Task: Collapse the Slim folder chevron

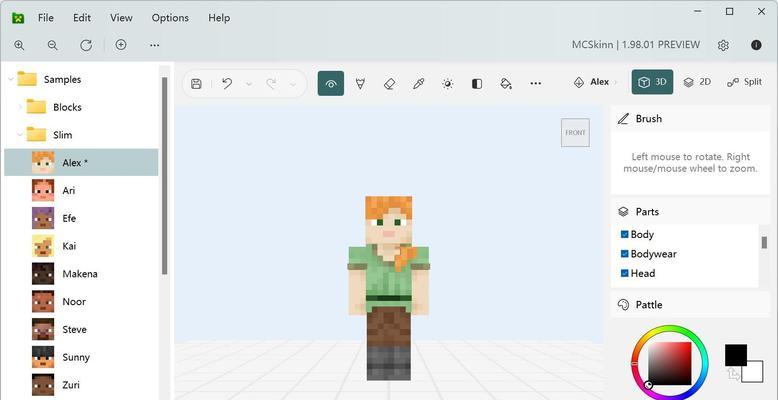Action: [x=20, y=134]
